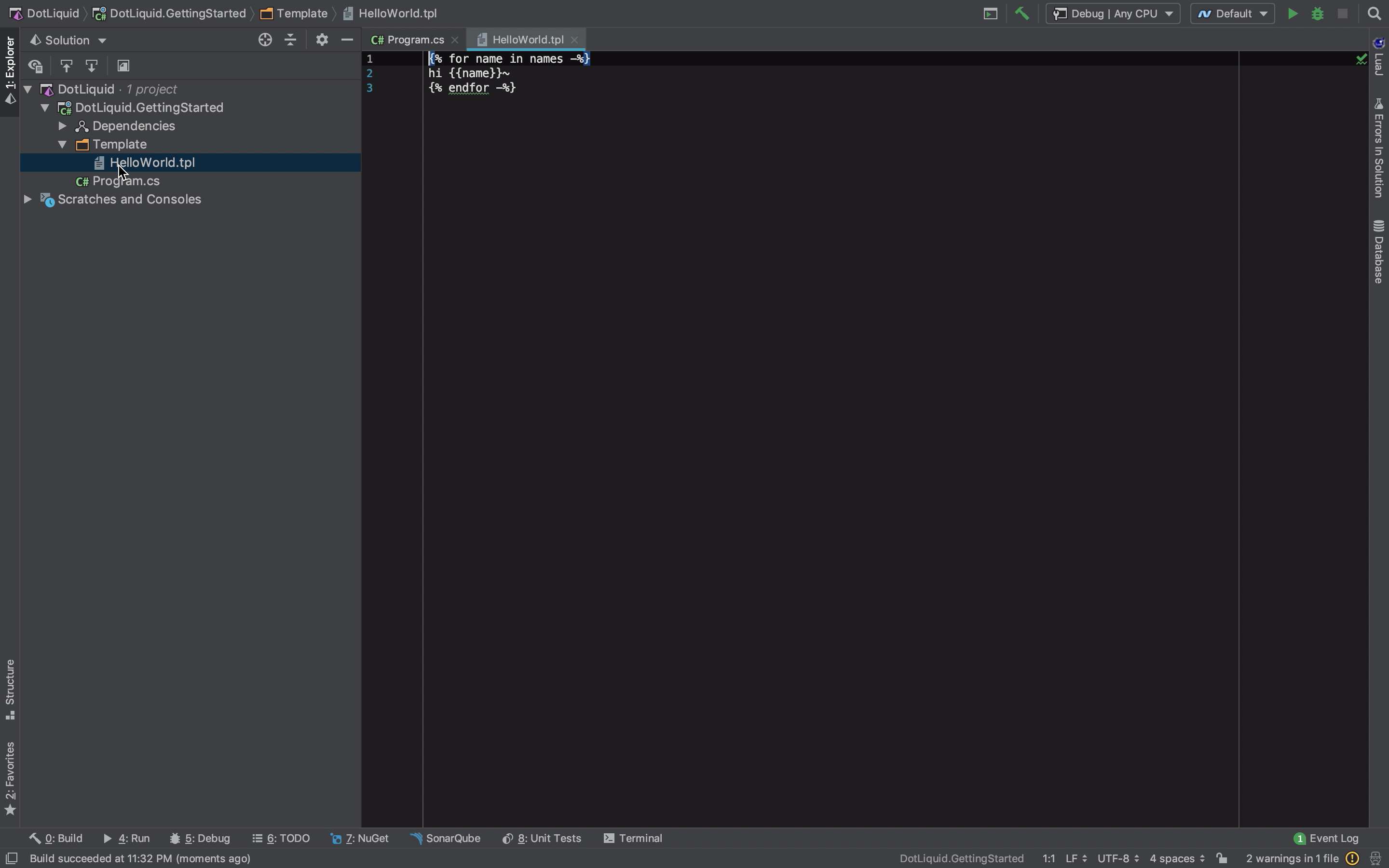The image size is (1389, 868).
Task: Click DotLiquid.GettingStarted in status bar
Action: click(961, 858)
